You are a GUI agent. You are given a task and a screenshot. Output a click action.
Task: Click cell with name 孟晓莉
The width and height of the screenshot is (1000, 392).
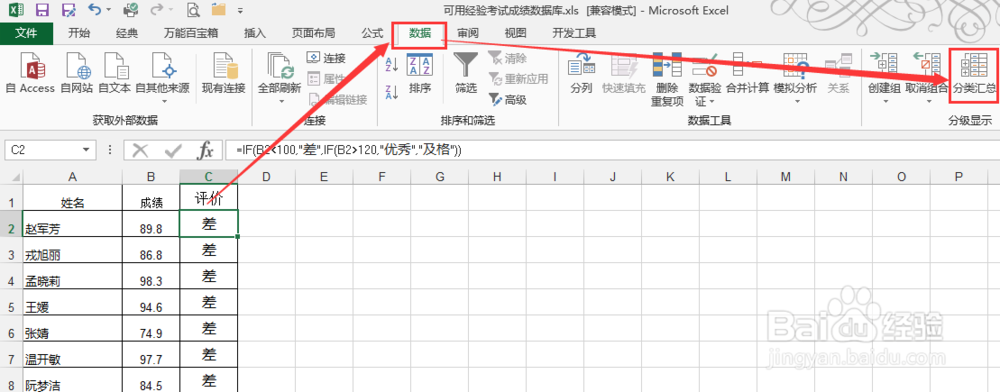tap(72, 277)
